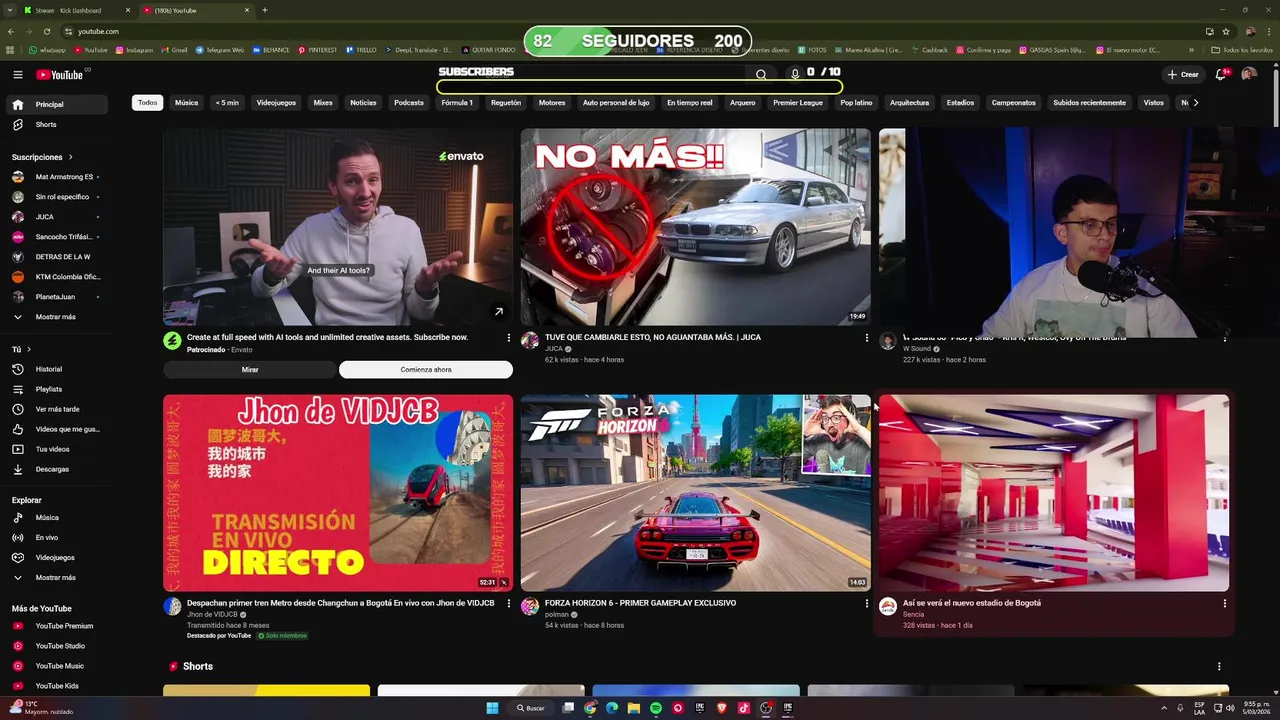Open Mat Armstrong ES subscription

coord(64,177)
